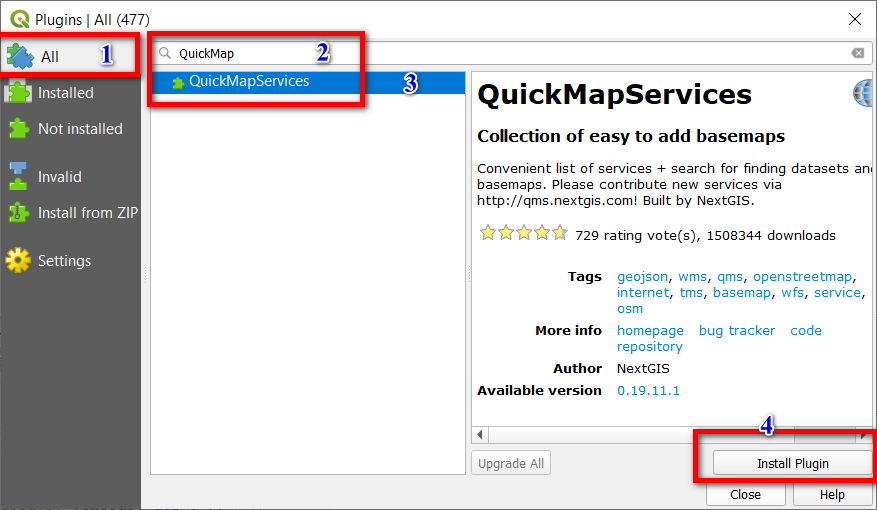Image resolution: width=877 pixels, height=510 pixels.
Task: Click the QuickMapServices heading text
Action: (x=614, y=94)
